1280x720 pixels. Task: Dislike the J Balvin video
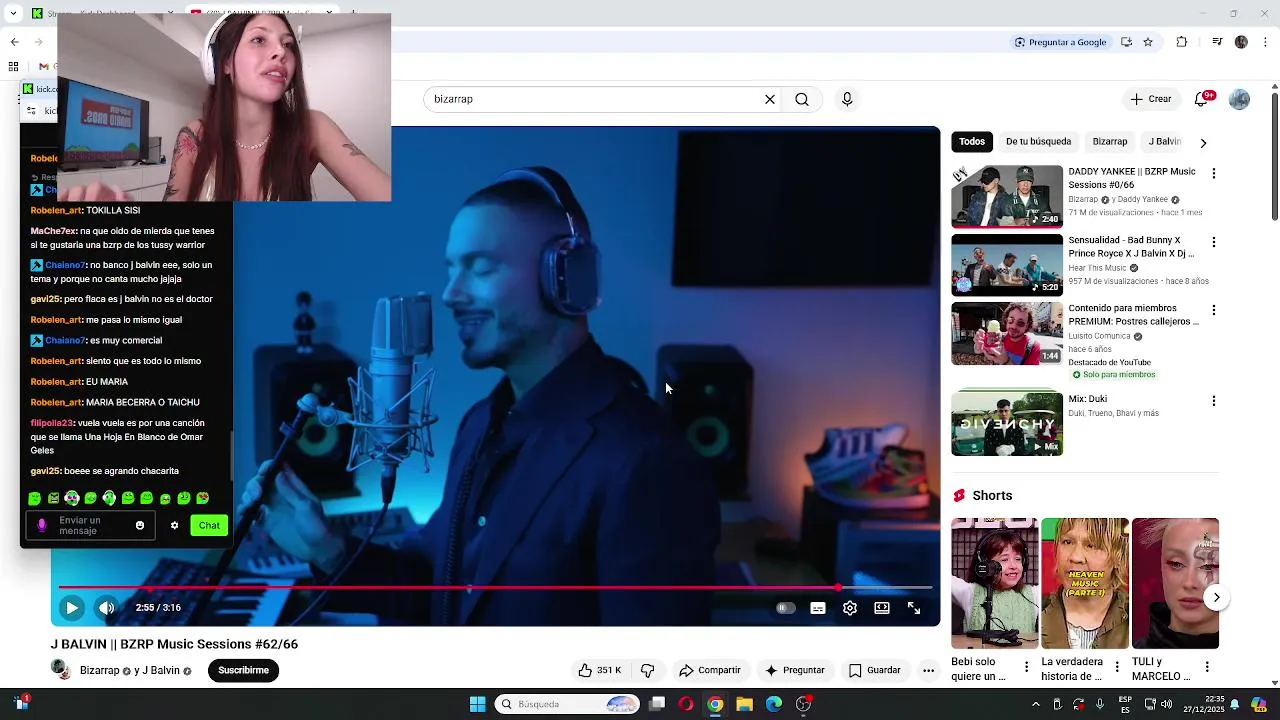(x=647, y=670)
